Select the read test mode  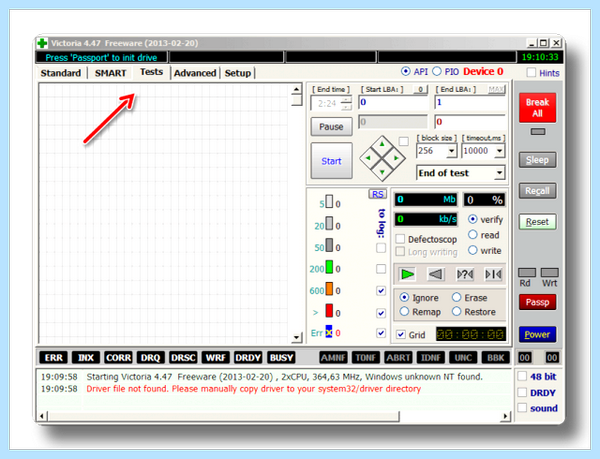473,234
